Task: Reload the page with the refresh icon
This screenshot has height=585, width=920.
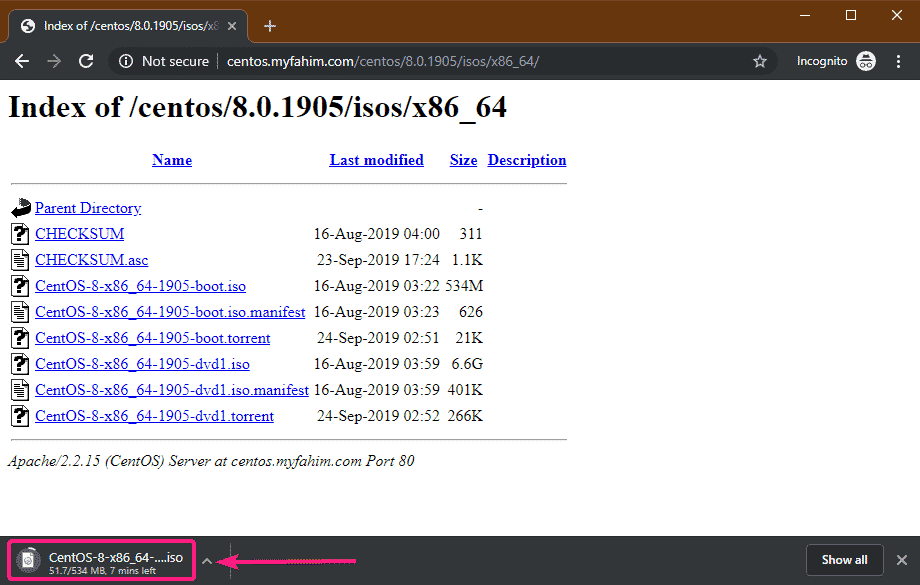Action: tap(86, 61)
